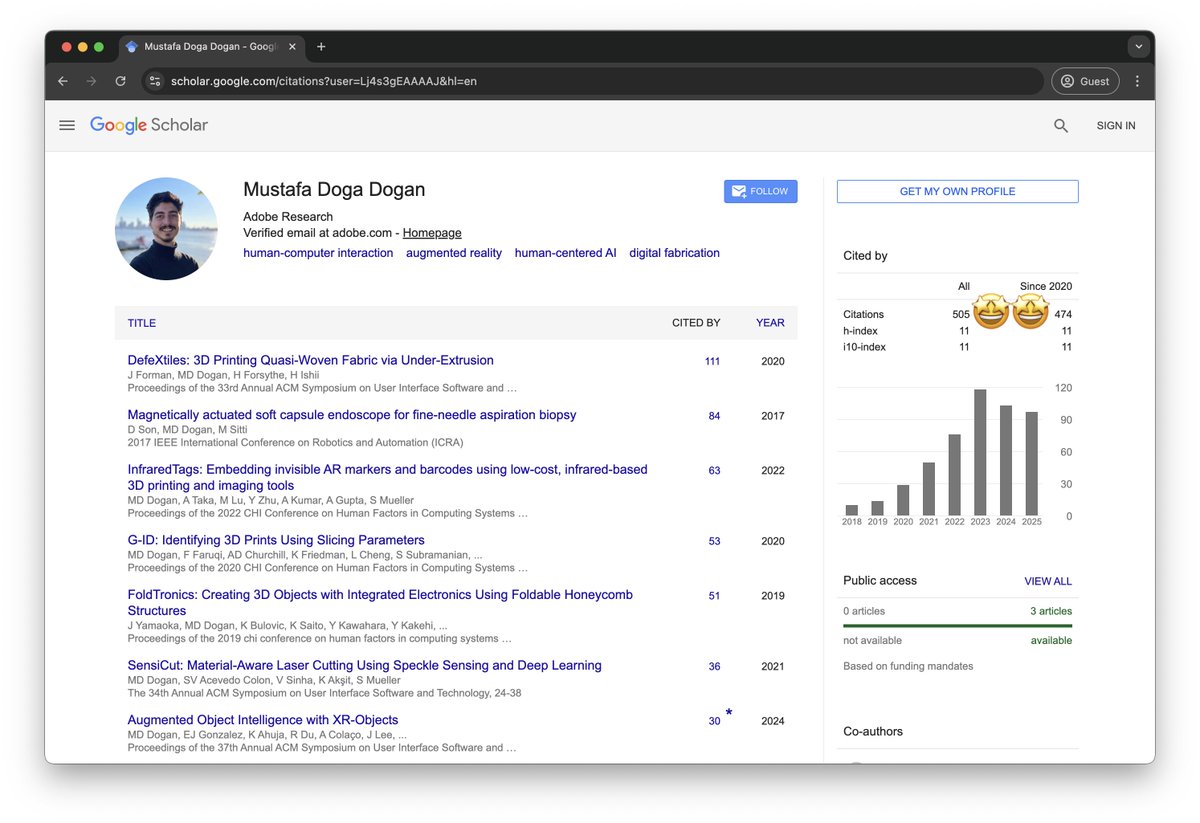The height and width of the screenshot is (823, 1200).
Task: Open the 63 citations count link
Action: (x=714, y=470)
